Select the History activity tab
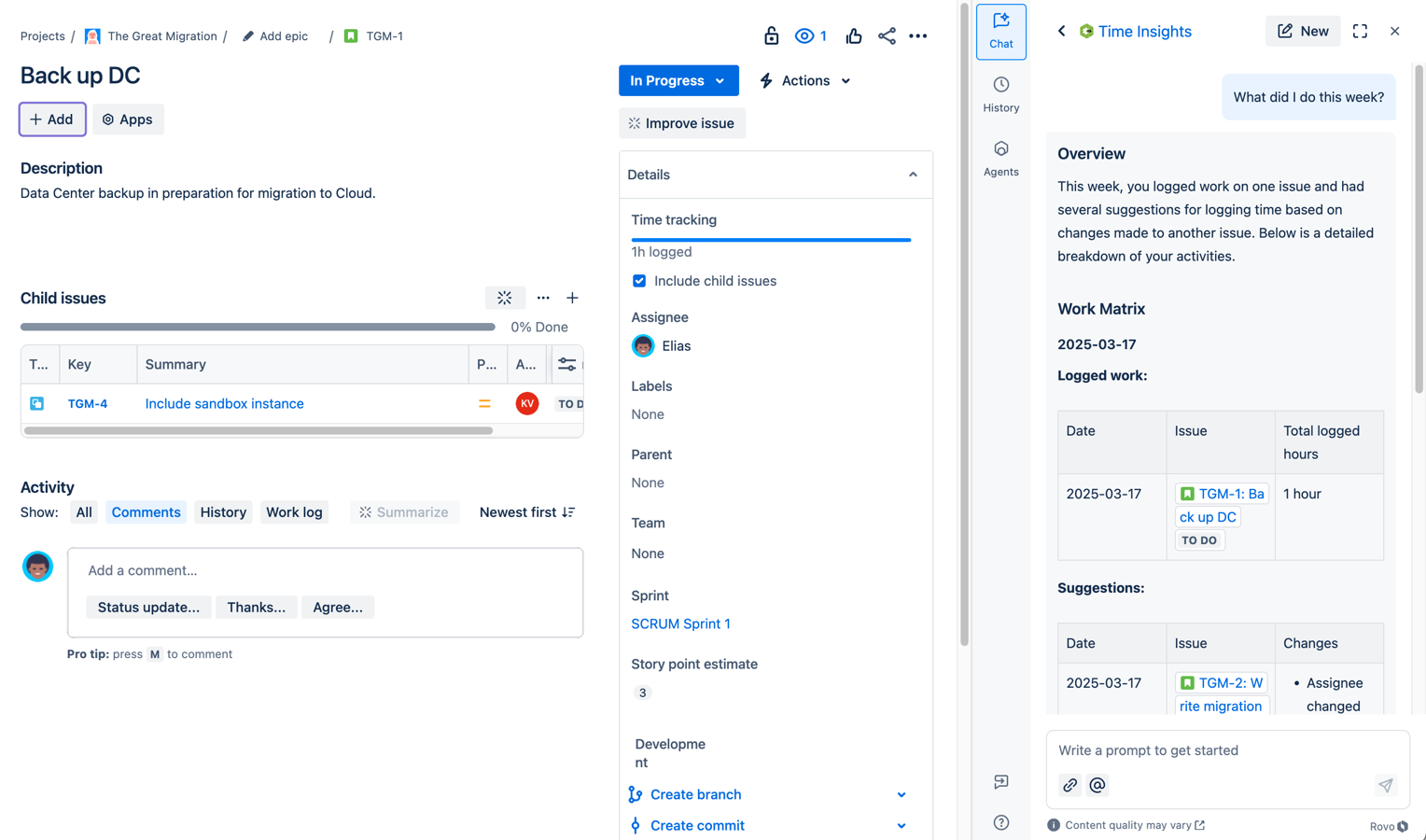 tap(223, 512)
